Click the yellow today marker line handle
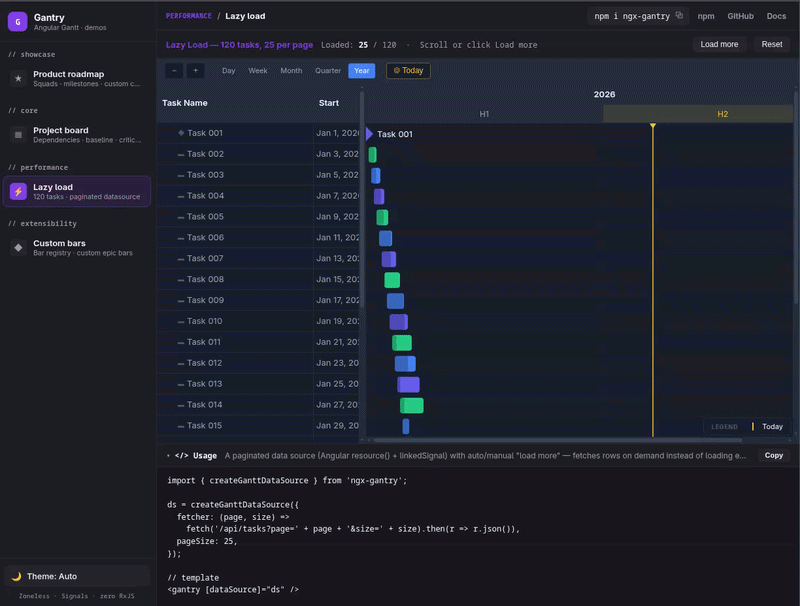 tap(653, 125)
